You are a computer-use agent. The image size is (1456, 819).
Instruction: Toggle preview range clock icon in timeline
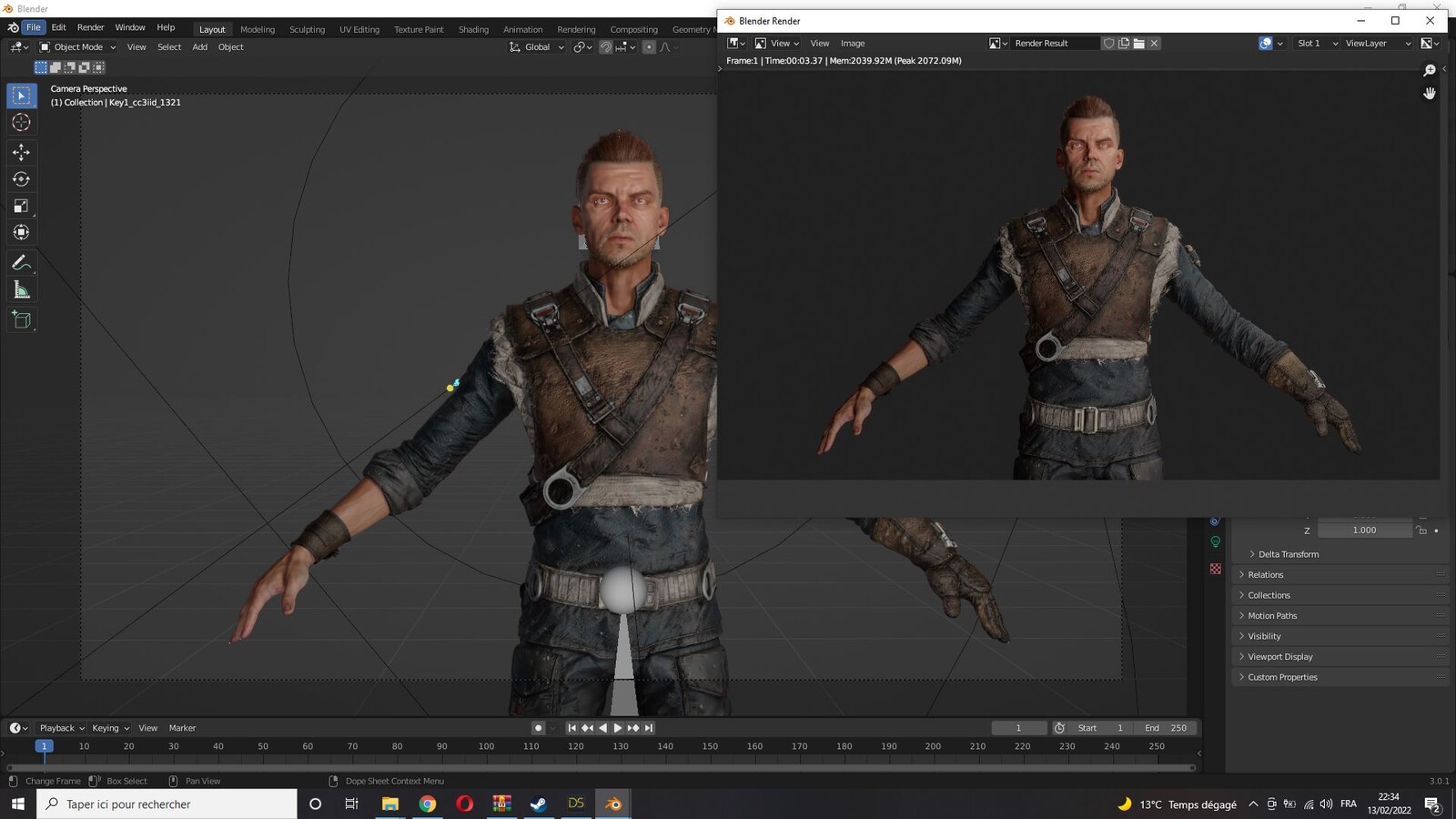coord(1059,728)
